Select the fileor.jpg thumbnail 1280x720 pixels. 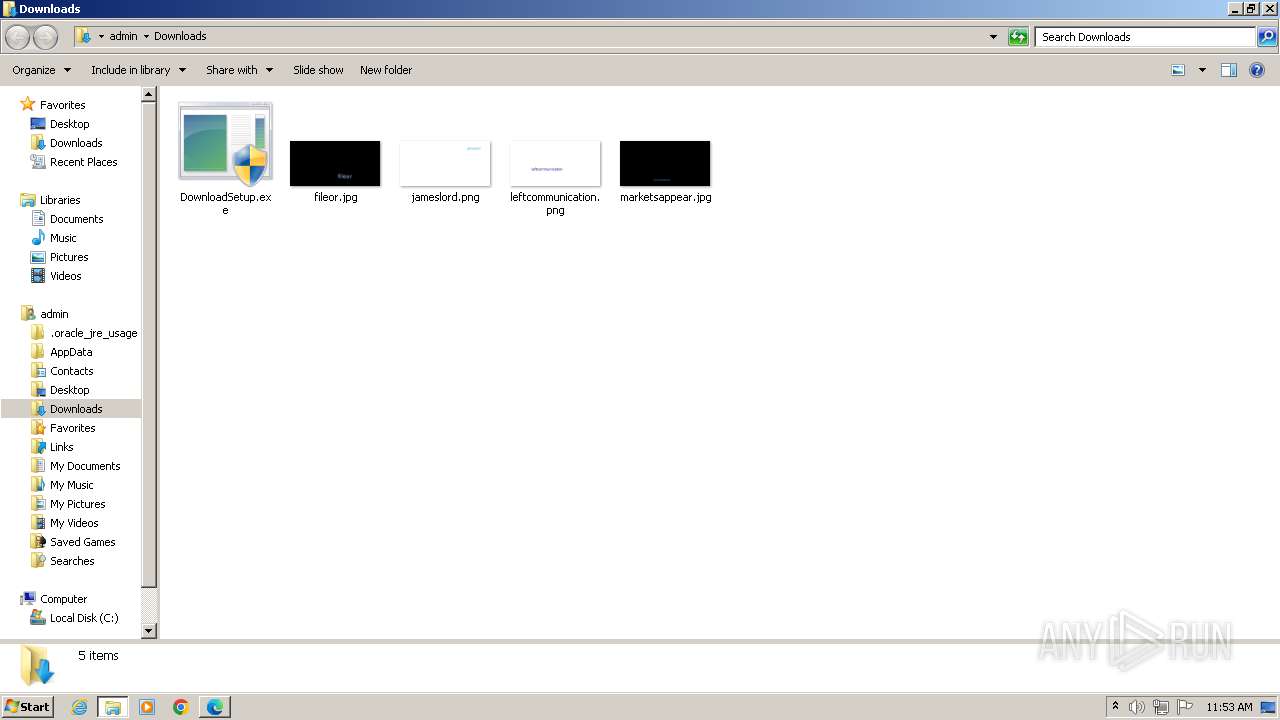[335, 163]
